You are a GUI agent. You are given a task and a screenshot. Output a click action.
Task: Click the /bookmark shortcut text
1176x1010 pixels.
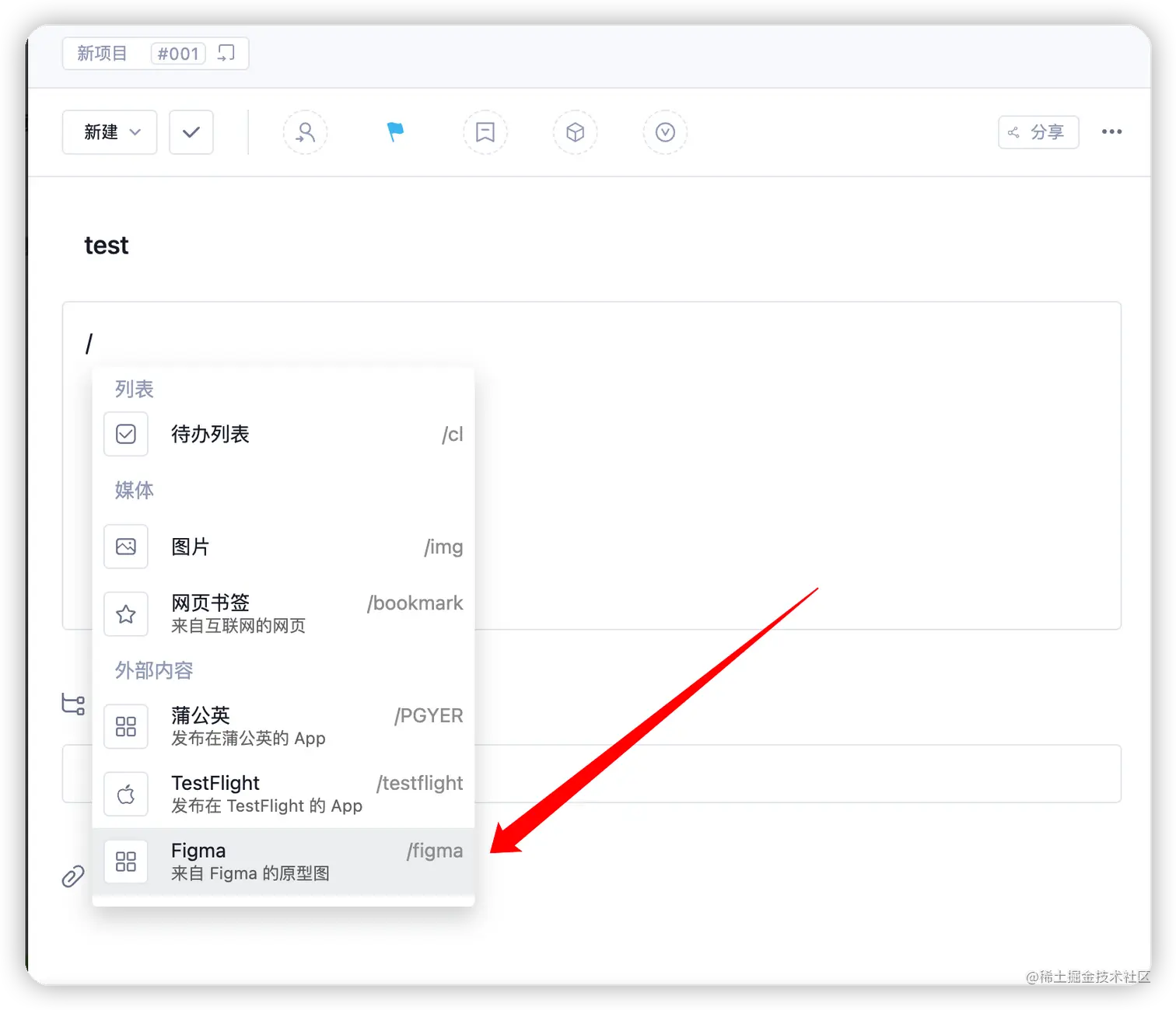[x=415, y=603]
